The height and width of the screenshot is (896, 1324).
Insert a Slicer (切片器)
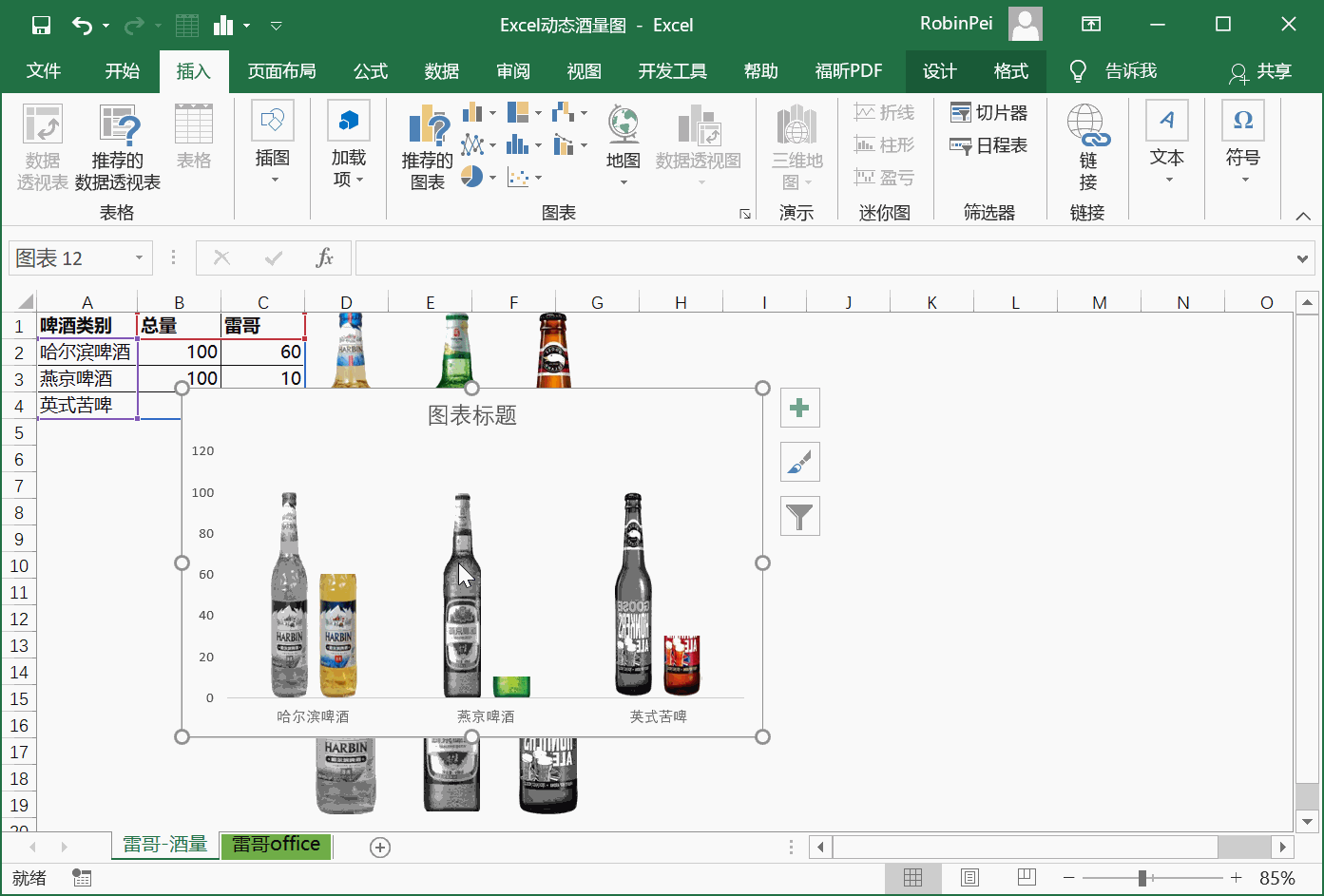pos(989,113)
